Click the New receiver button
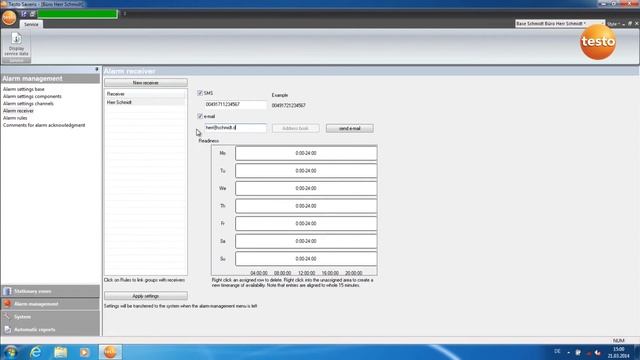 pos(146,83)
